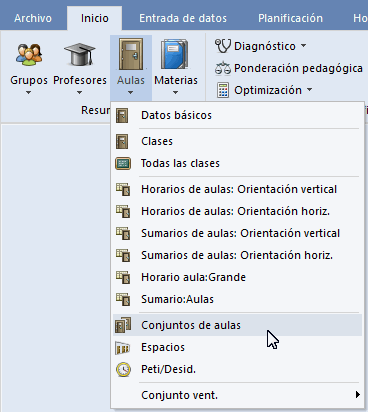This screenshot has height=412, width=368.
Task: Click the Optimización calculator icon
Action: (x=223, y=90)
